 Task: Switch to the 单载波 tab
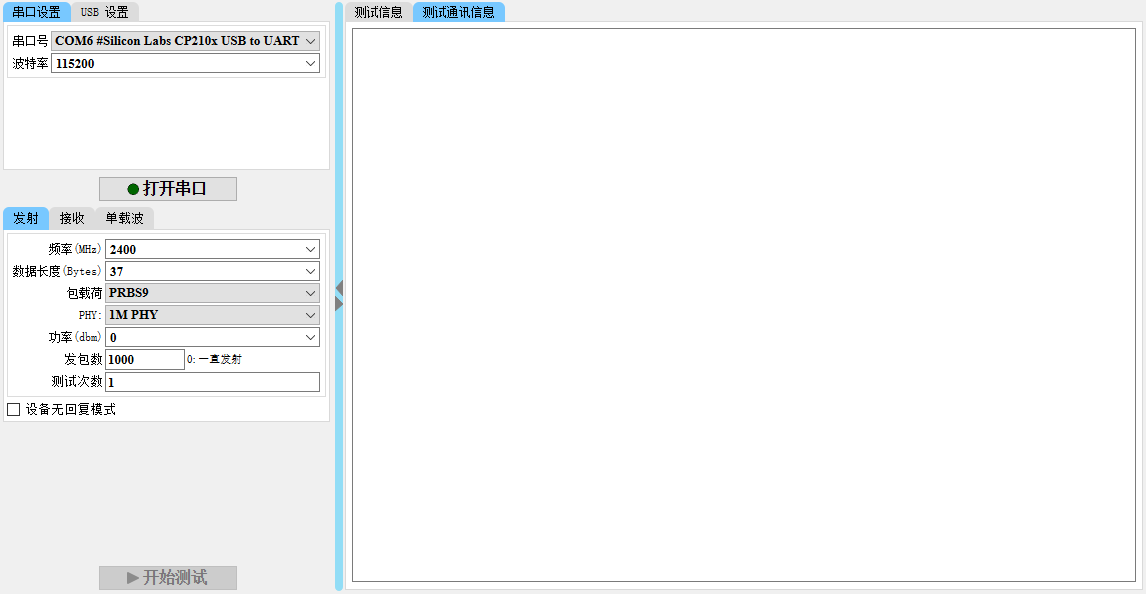[x=124, y=218]
